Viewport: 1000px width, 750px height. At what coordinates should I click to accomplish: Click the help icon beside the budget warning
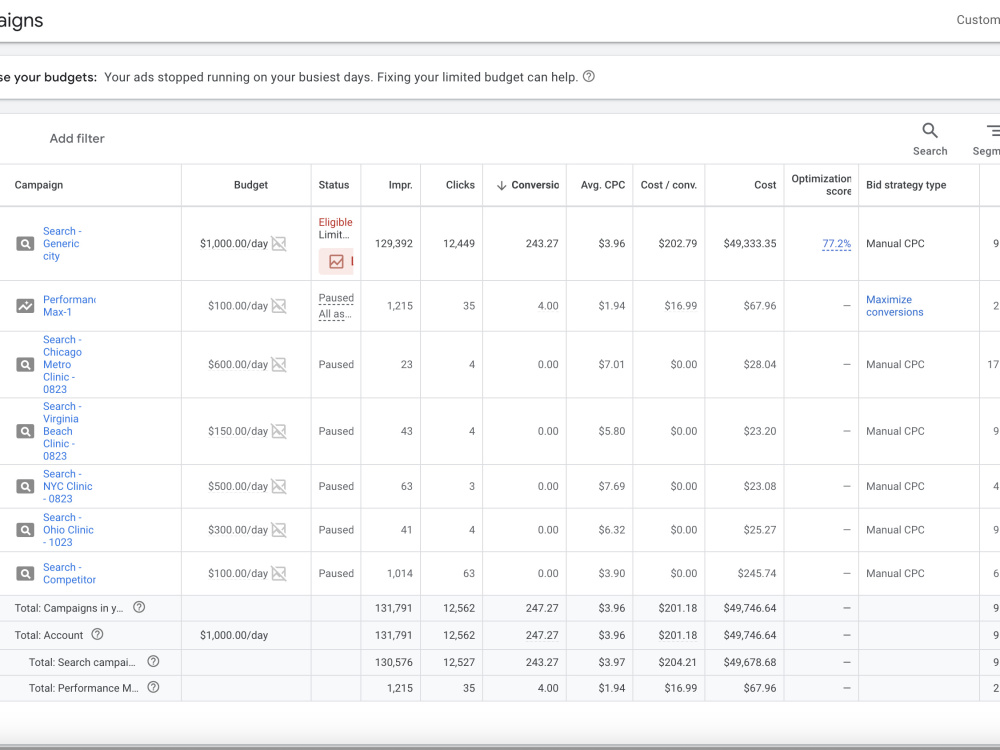[589, 77]
